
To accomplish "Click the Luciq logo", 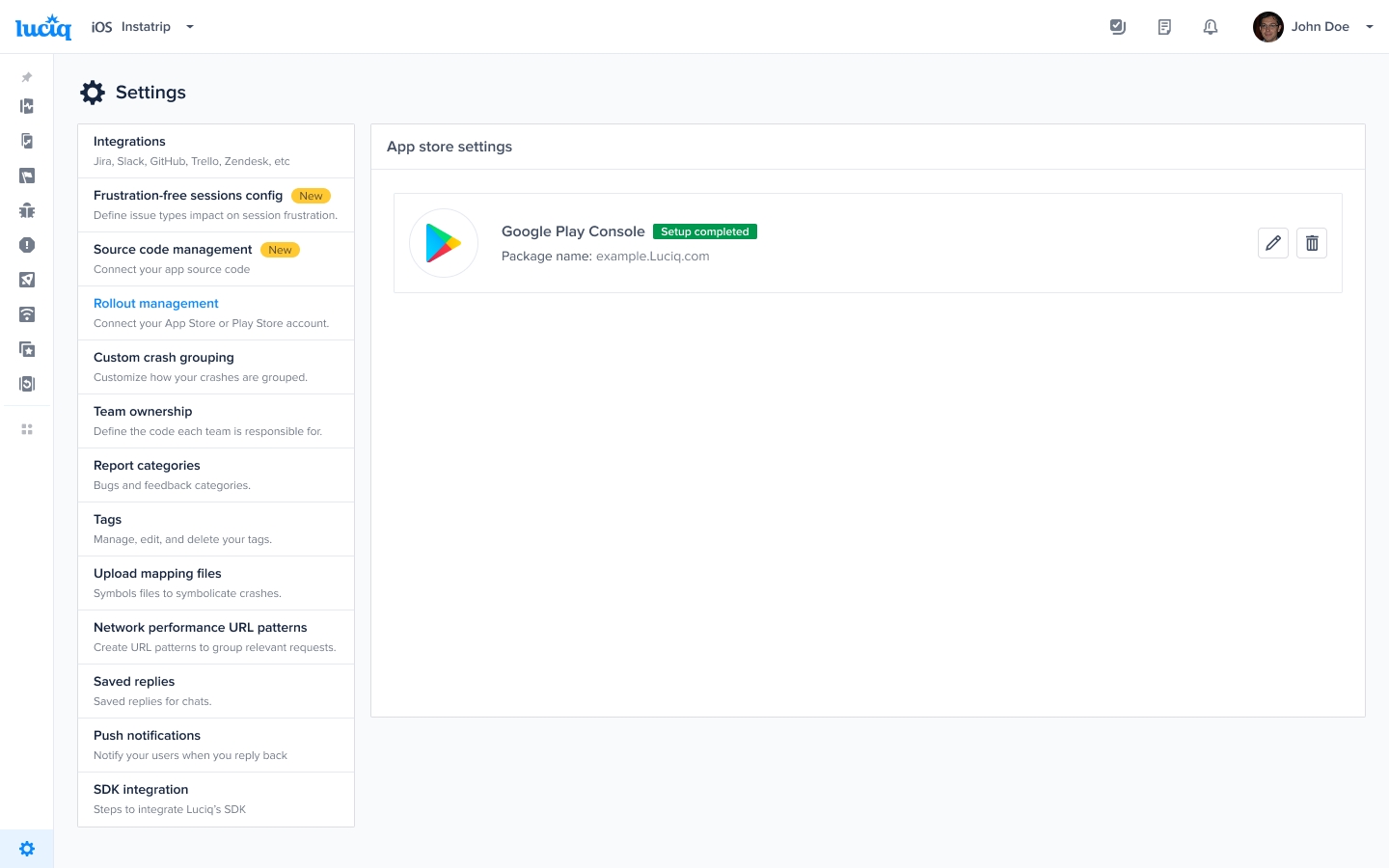I will tap(43, 27).
